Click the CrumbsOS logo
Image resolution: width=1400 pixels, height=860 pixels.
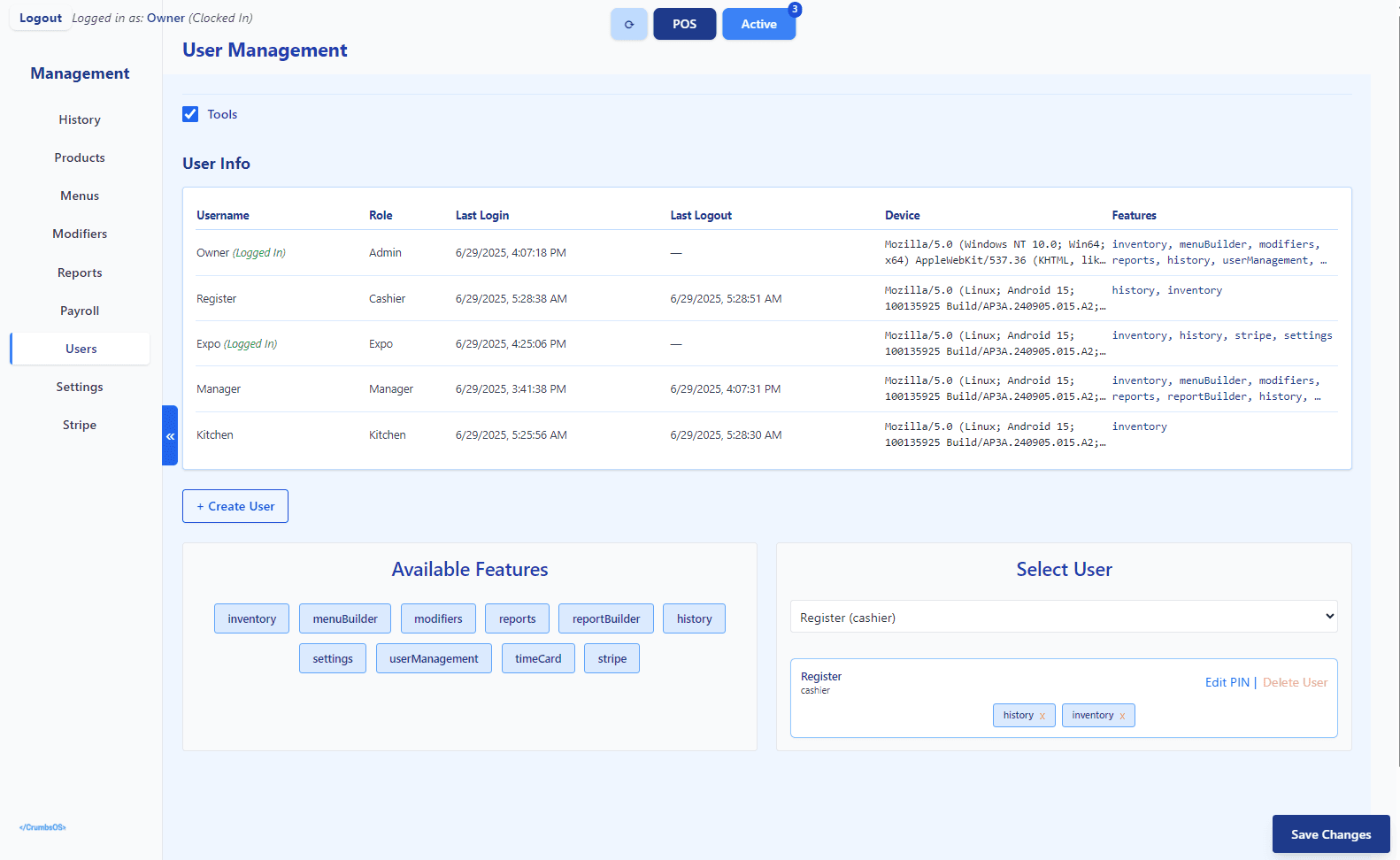42,827
